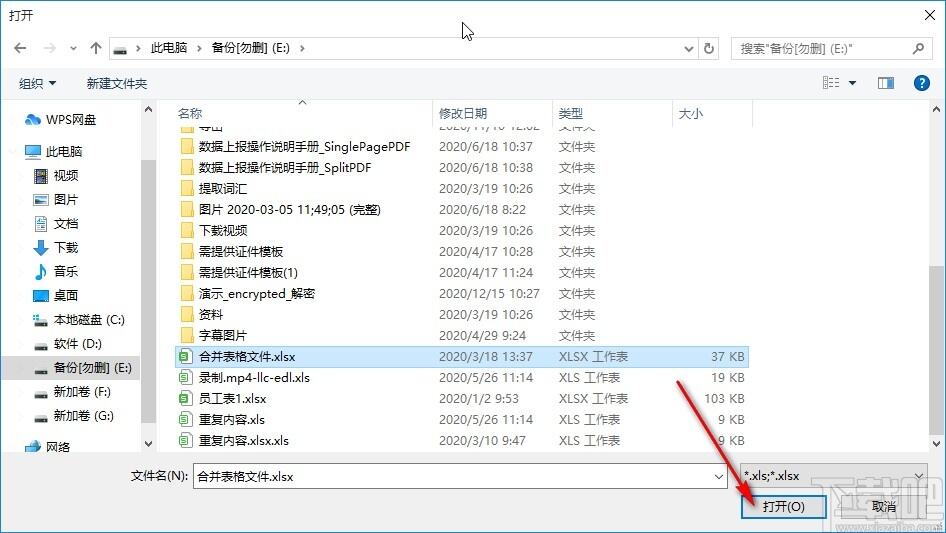Viewport: 946px width, 533px height.
Task: Expand the 文件名 combo box dropdown
Action: tap(719, 476)
